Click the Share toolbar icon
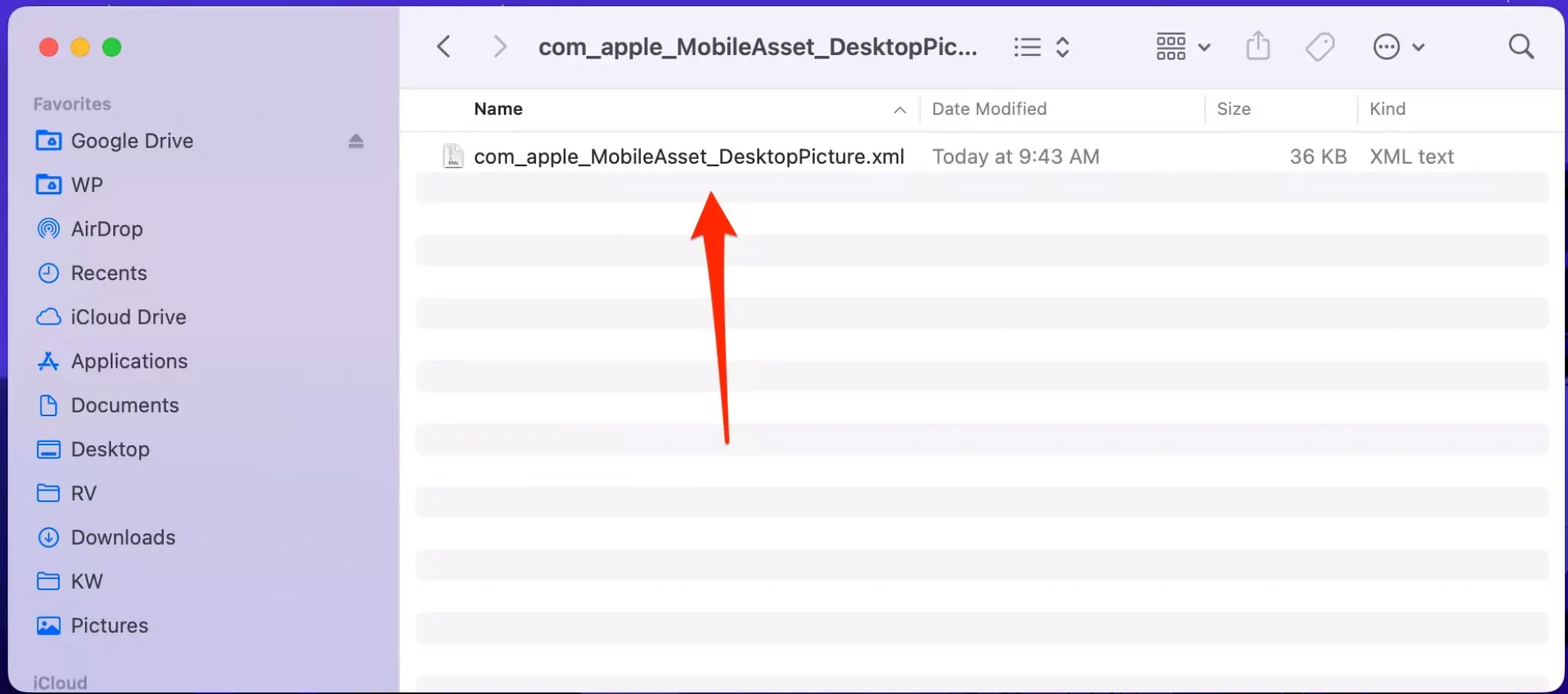The height and width of the screenshot is (694, 1568). (x=1258, y=46)
